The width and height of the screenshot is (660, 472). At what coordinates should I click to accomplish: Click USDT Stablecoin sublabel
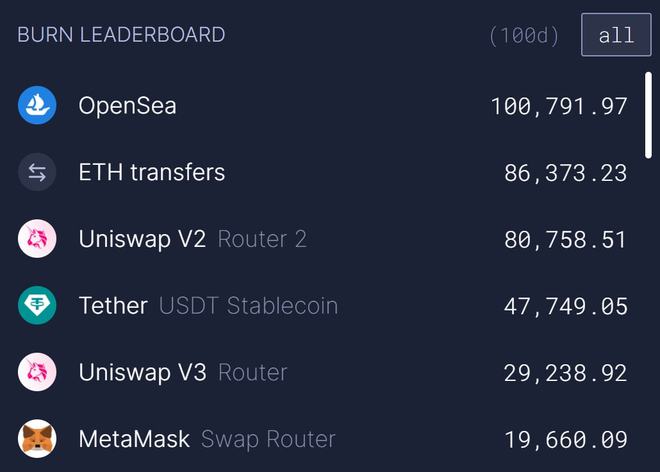pyautogui.click(x=248, y=306)
